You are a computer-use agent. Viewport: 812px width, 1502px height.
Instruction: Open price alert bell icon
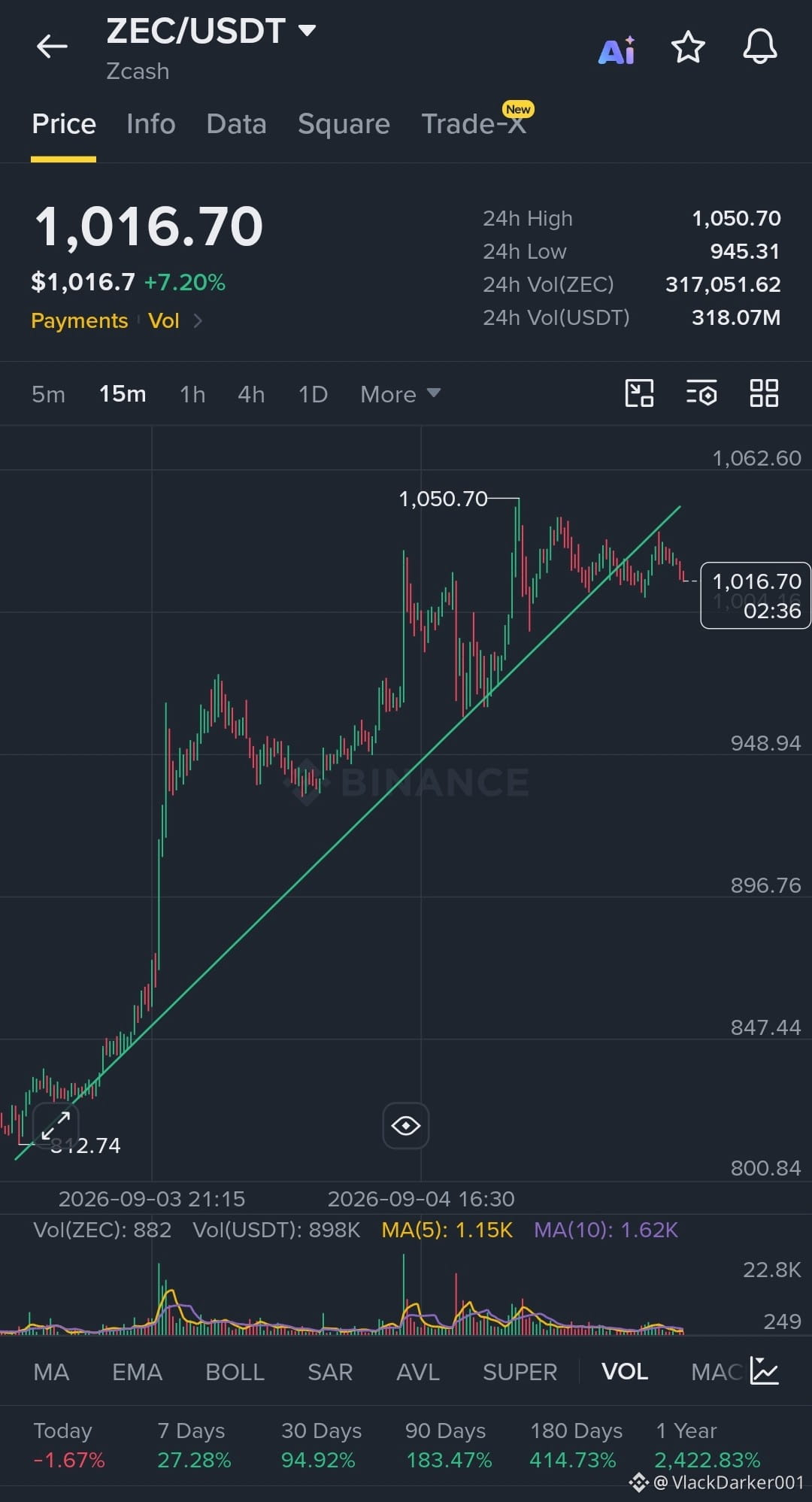[x=760, y=47]
